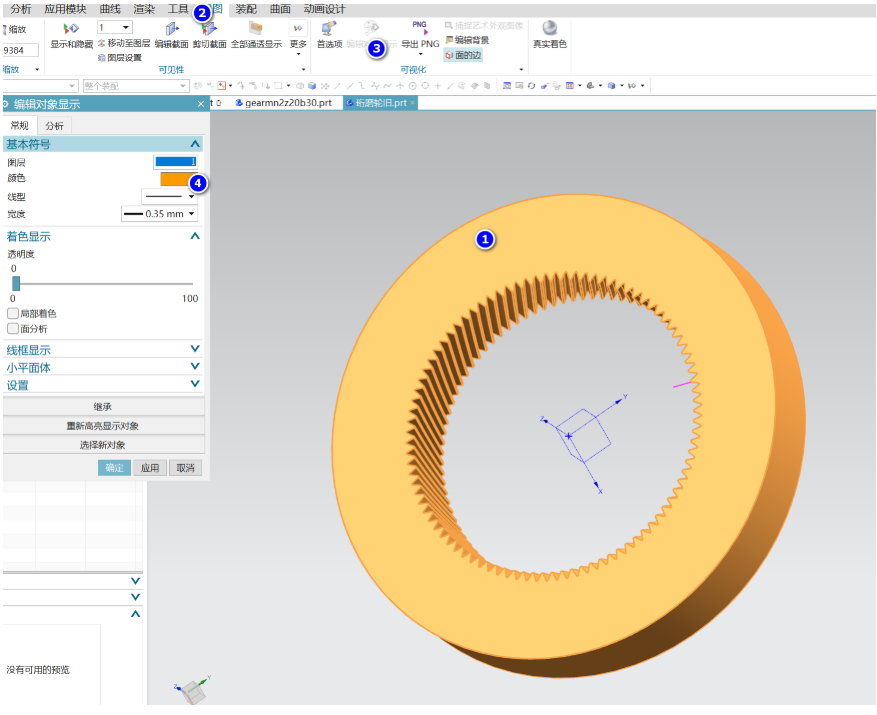Image resolution: width=877 pixels, height=715 pixels.
Task: Click the 9384 zoom value field
Action: (21, 50)
